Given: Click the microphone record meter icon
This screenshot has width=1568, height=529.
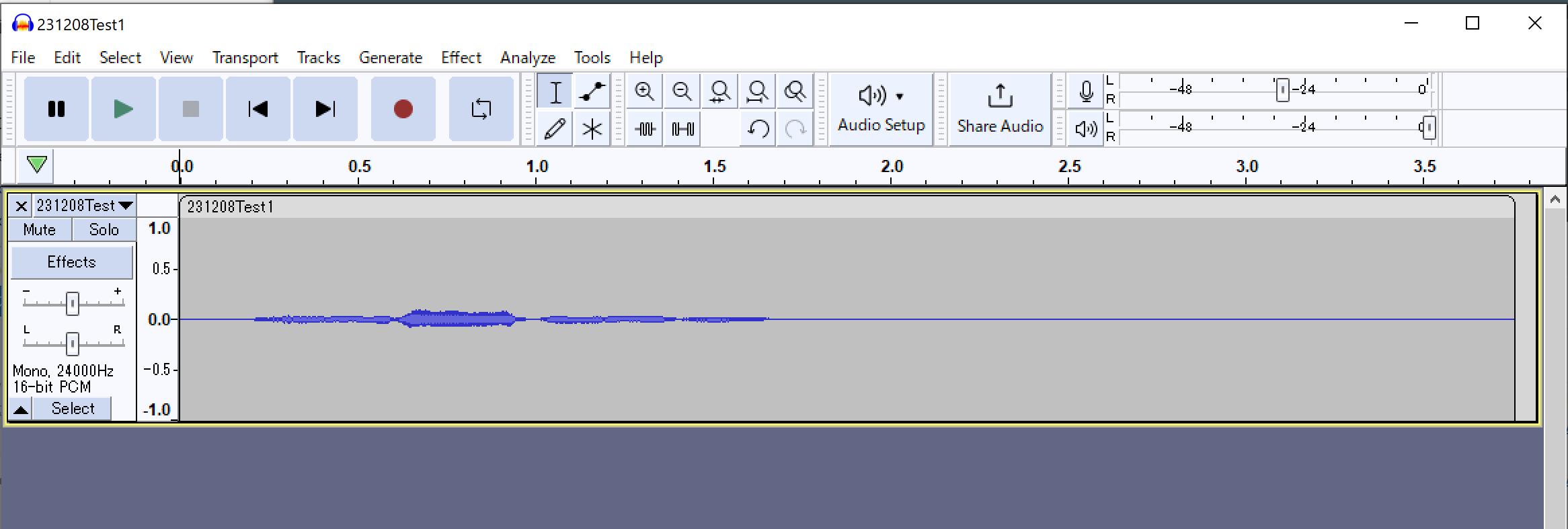Looking at the screenshot, I should coord(1086,91).
